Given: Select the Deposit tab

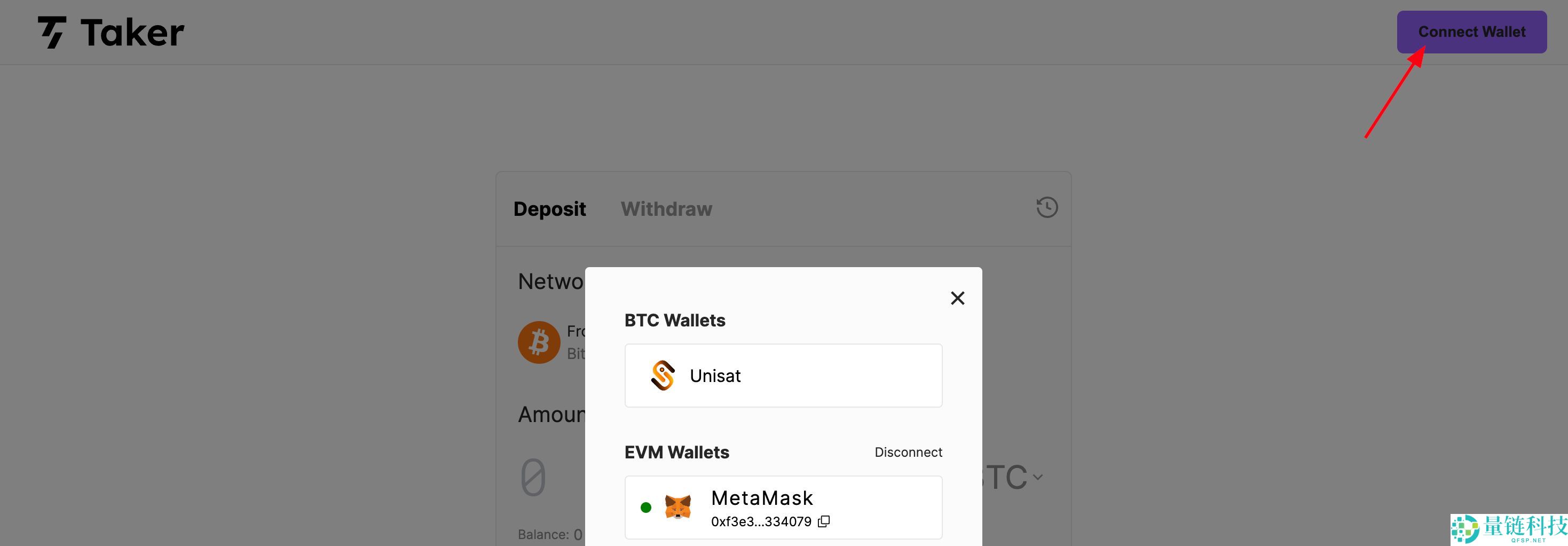Looking at the screenshot, I should pos(549,209).
